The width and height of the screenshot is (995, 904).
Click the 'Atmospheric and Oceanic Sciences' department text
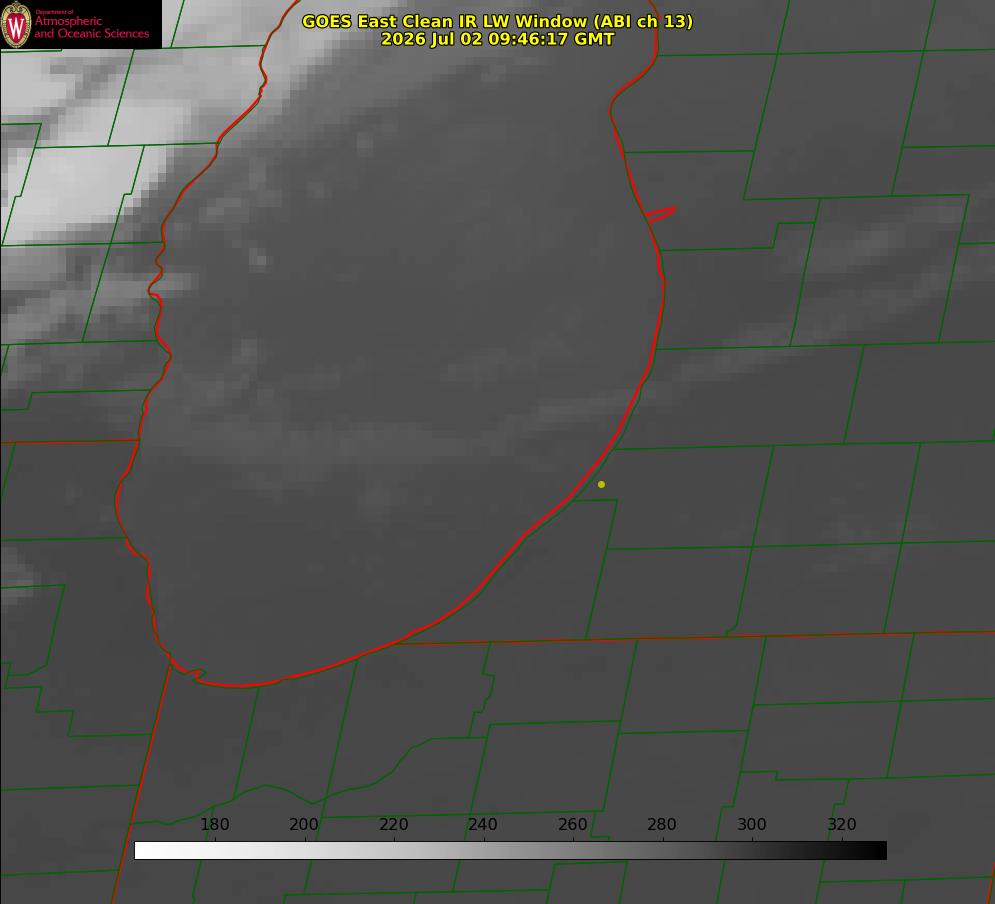pyautogui.click(x=91, y=27)
